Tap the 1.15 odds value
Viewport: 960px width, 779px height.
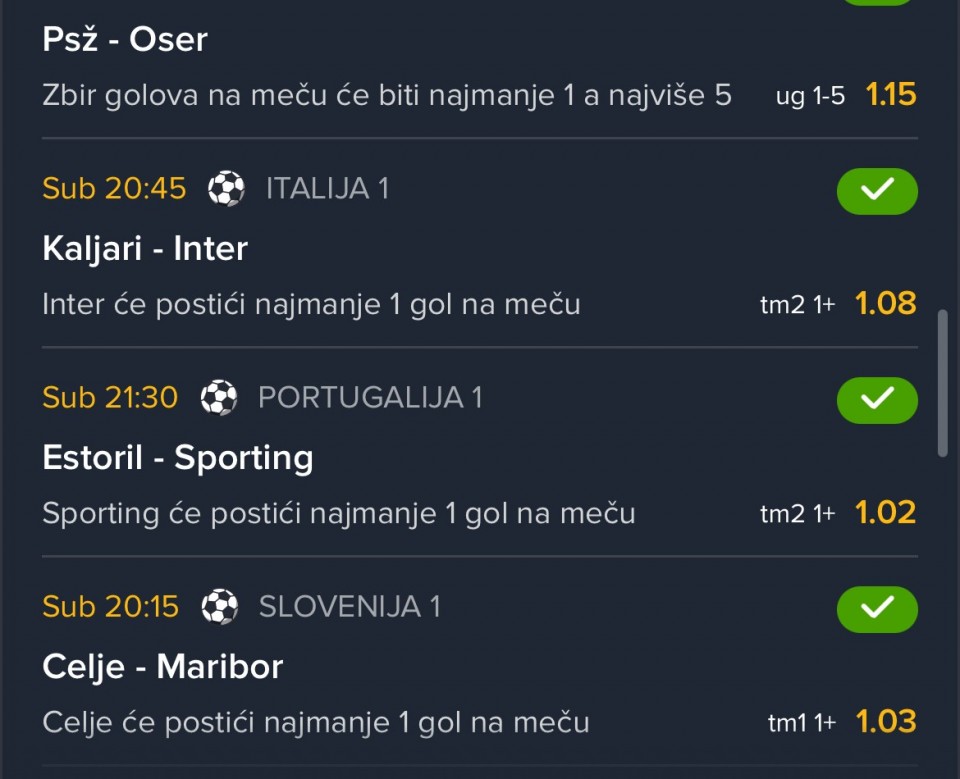click(890, 95)
